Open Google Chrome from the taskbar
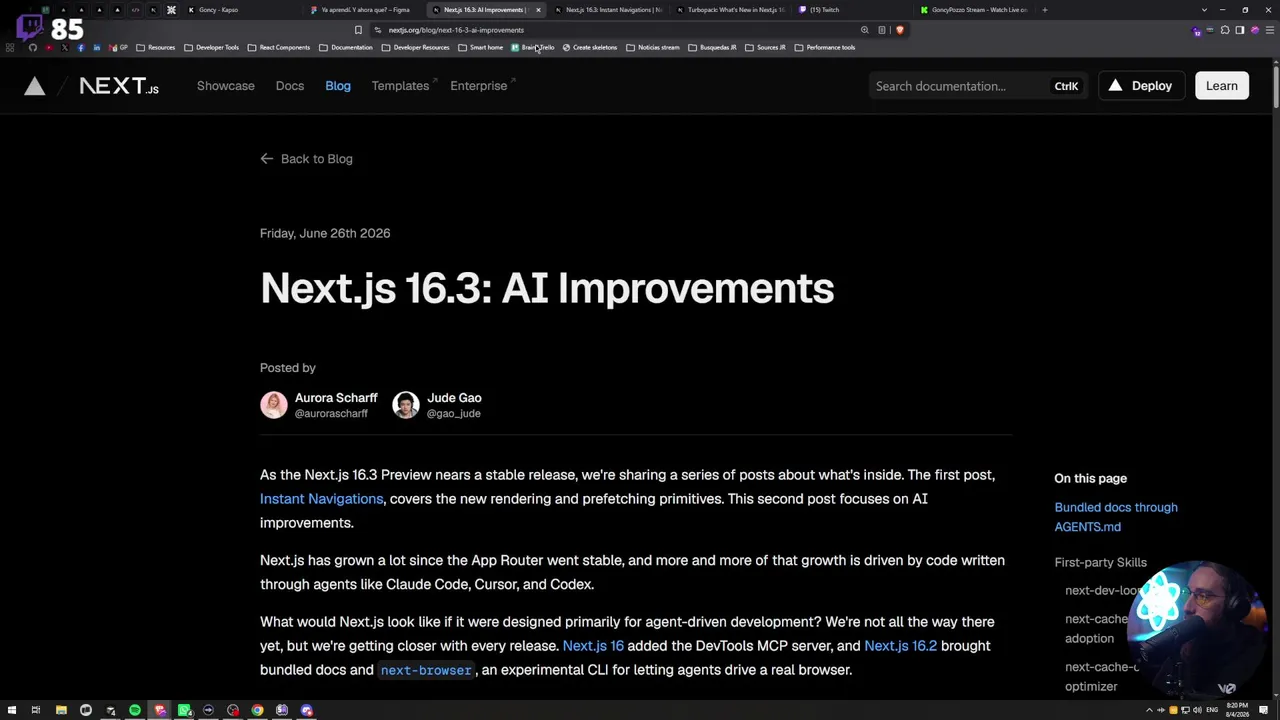1280x720 pixels. [257, 711]
